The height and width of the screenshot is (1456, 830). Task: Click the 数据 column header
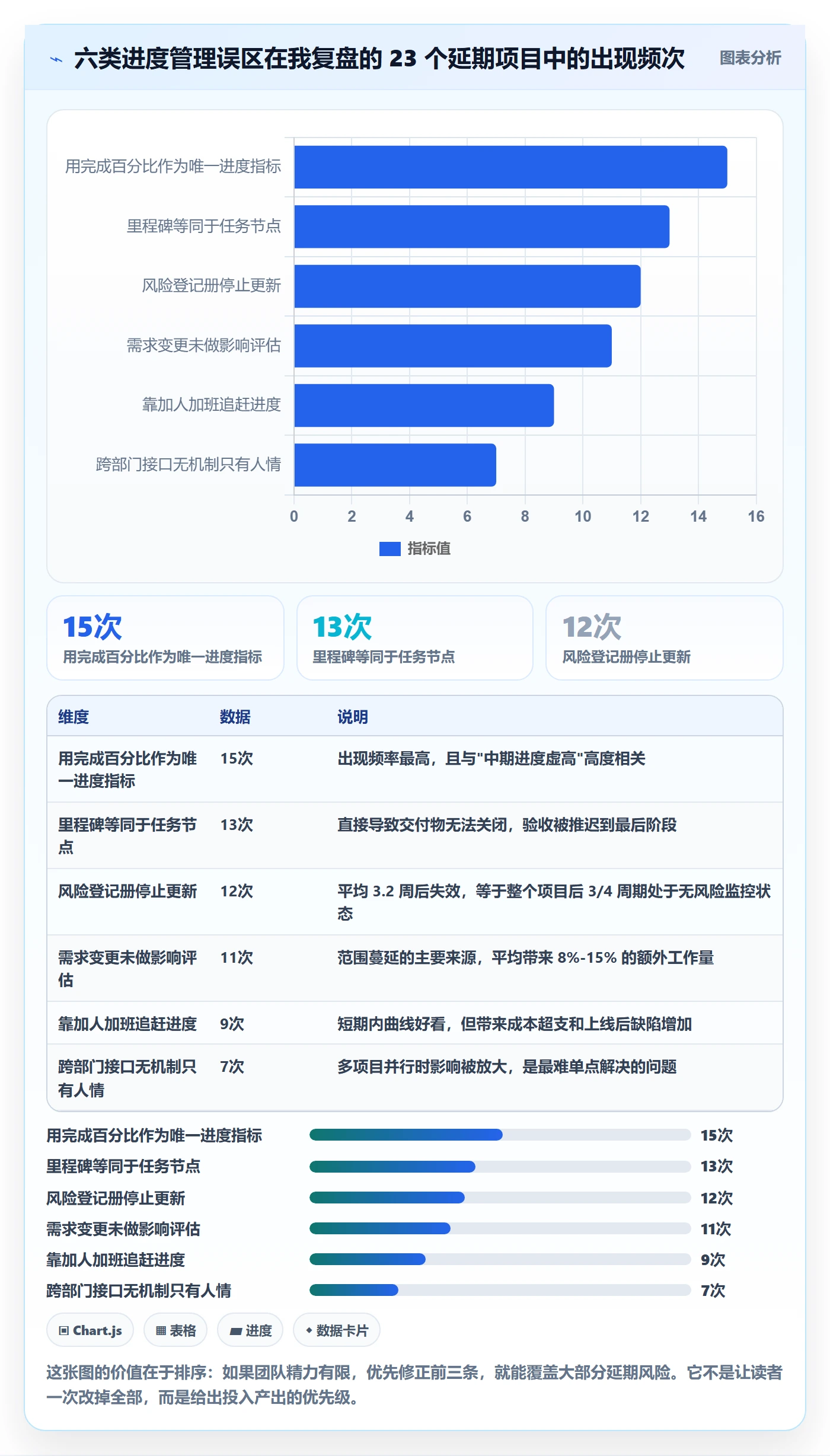(x=235, y=717)
